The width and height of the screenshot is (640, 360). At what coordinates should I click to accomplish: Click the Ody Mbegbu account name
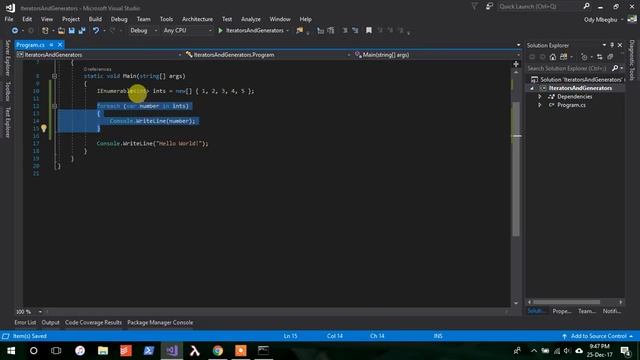pos(600,20)
